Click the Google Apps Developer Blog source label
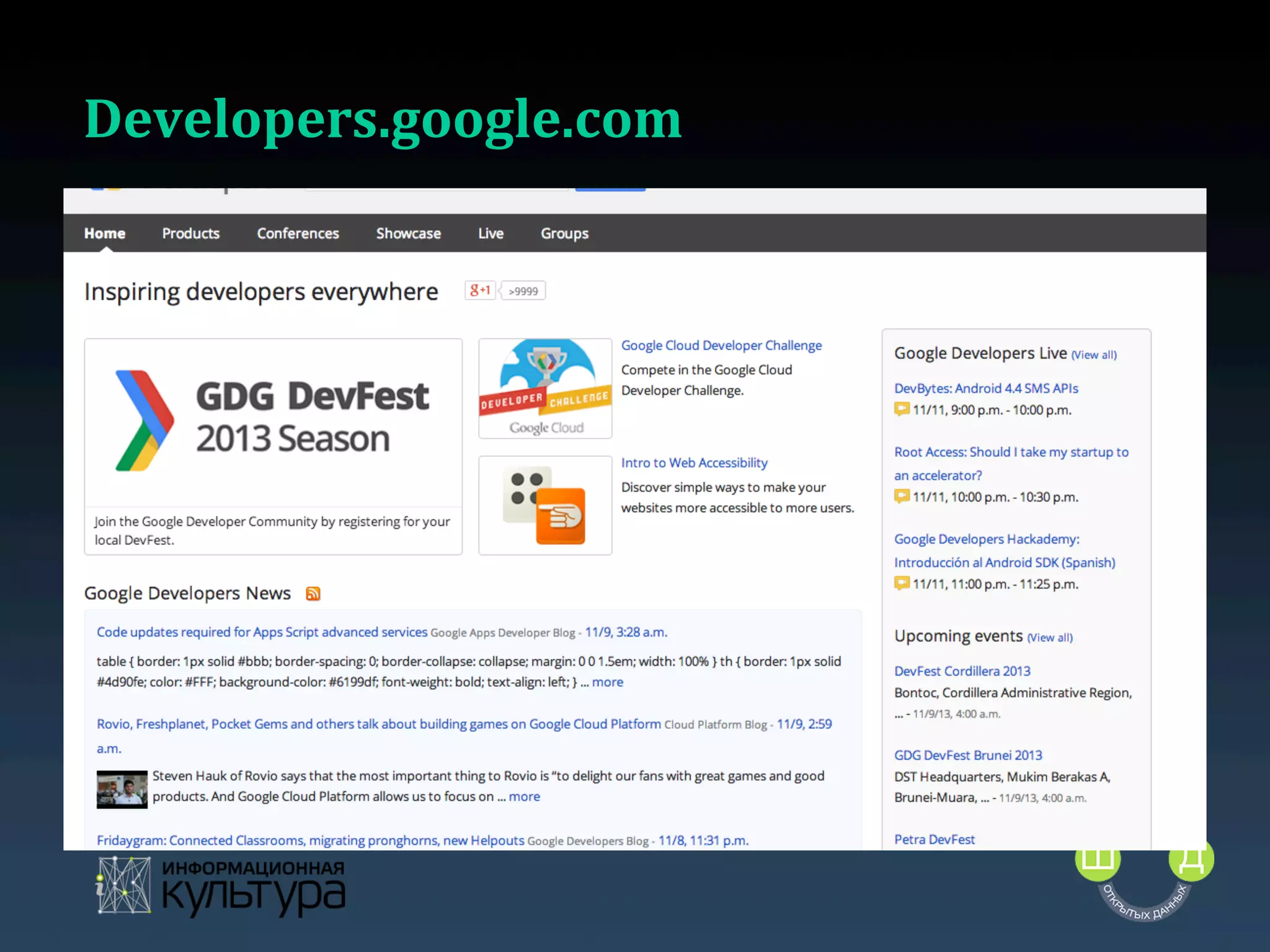1270x952 pixels. 503,633
